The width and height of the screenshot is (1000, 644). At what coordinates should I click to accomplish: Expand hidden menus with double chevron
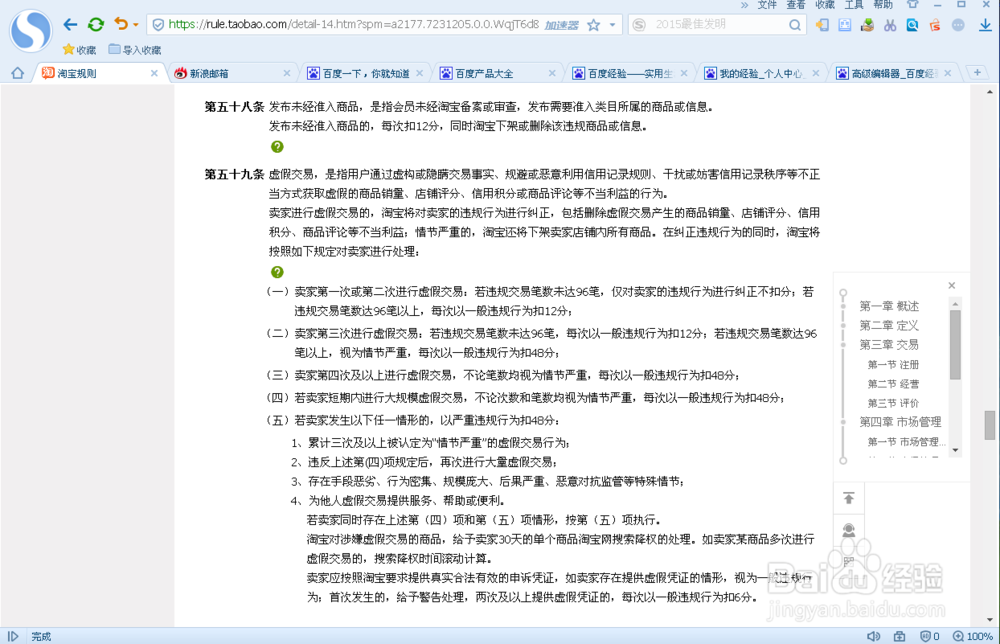tap(744, 5)
